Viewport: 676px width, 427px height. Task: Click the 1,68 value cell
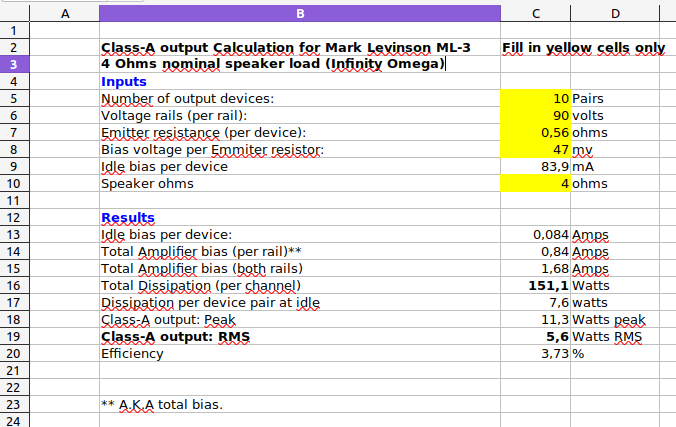click(x=535, y=269)
